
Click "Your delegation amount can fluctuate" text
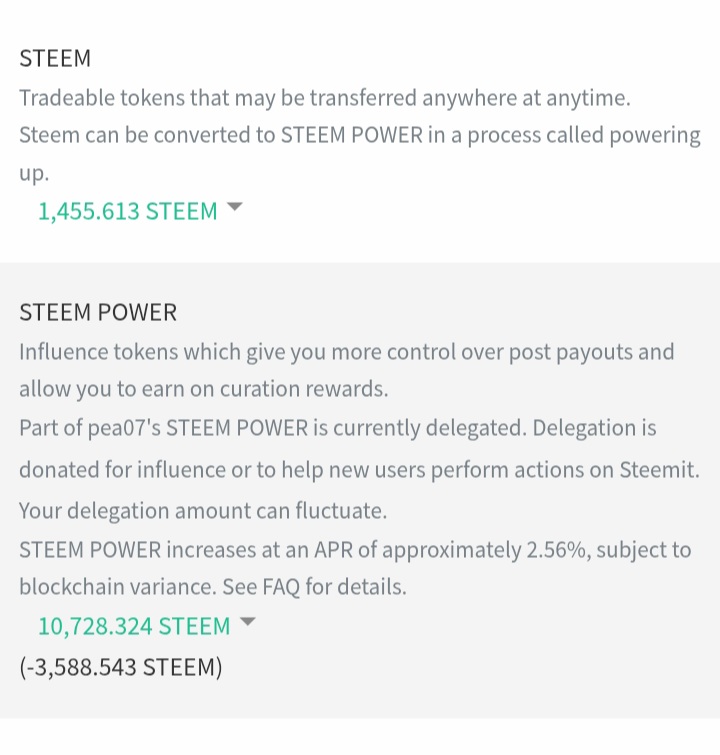[202, 510]
